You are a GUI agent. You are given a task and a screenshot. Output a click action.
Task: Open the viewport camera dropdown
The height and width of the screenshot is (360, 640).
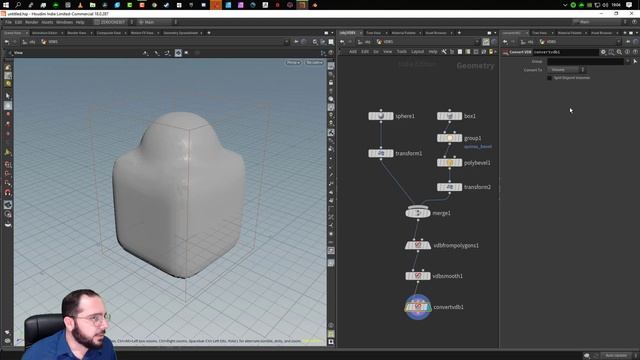314,62
